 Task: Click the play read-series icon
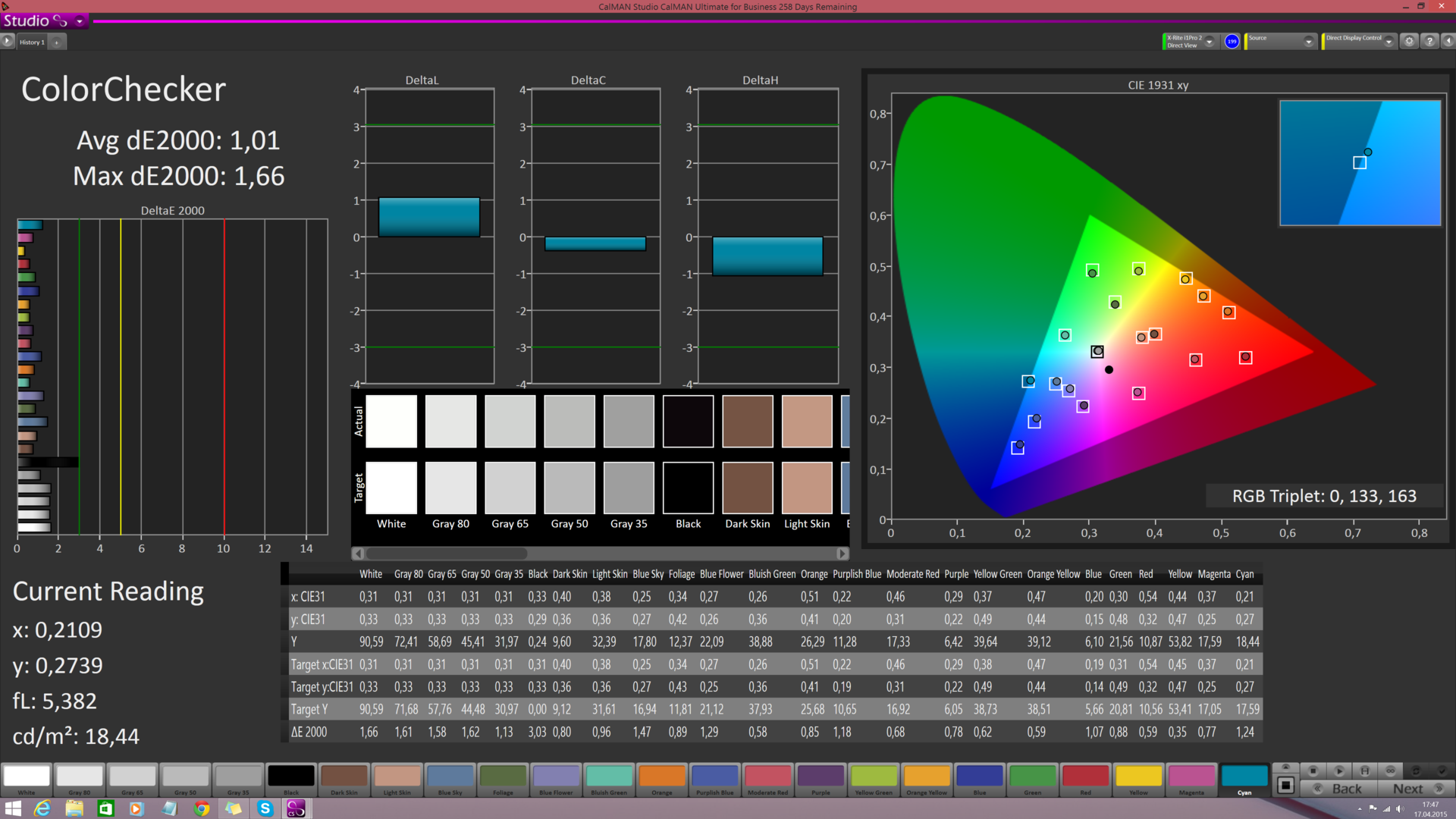point(1339,770)
